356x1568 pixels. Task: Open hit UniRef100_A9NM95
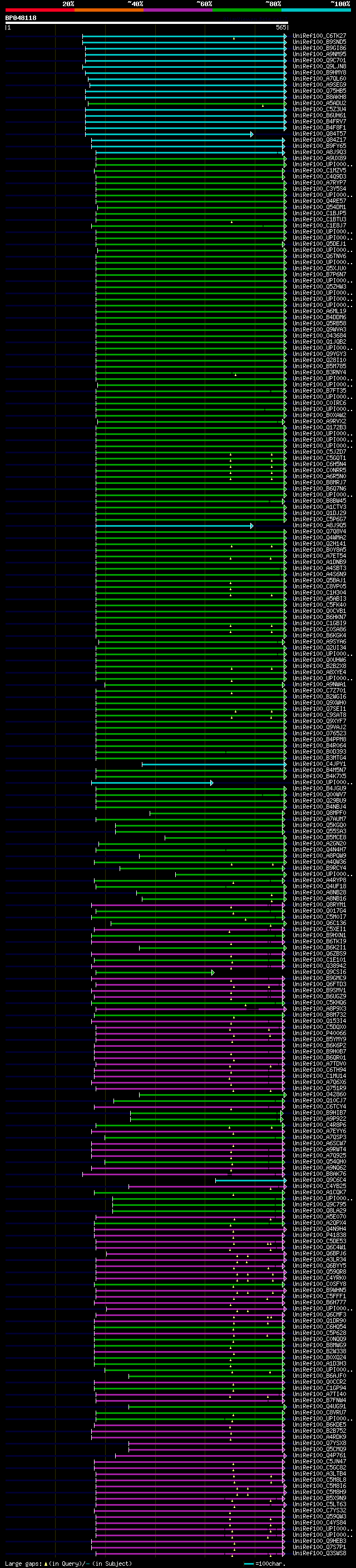(x=319, y=54)
